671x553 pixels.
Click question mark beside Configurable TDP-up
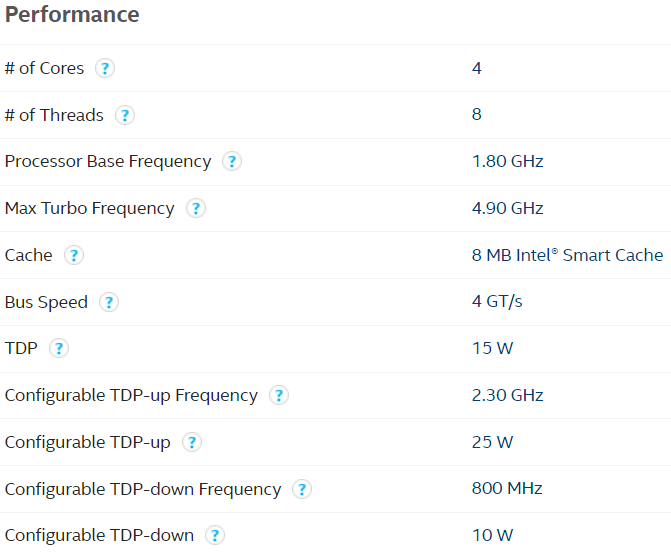(x=192, y=442)
